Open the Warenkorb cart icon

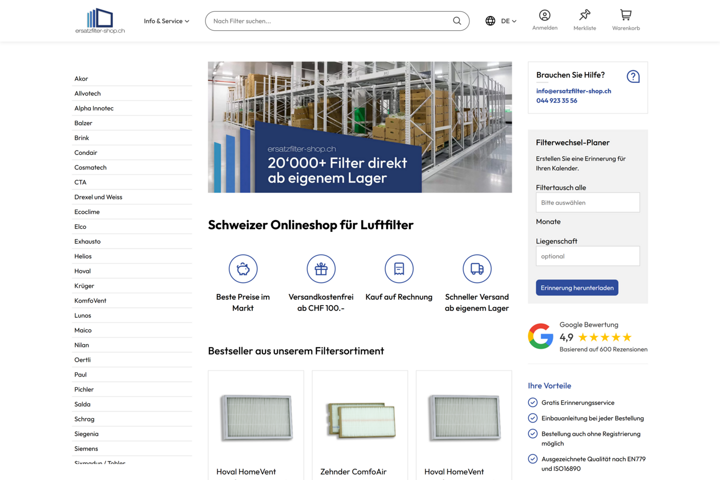coord(625,15)
